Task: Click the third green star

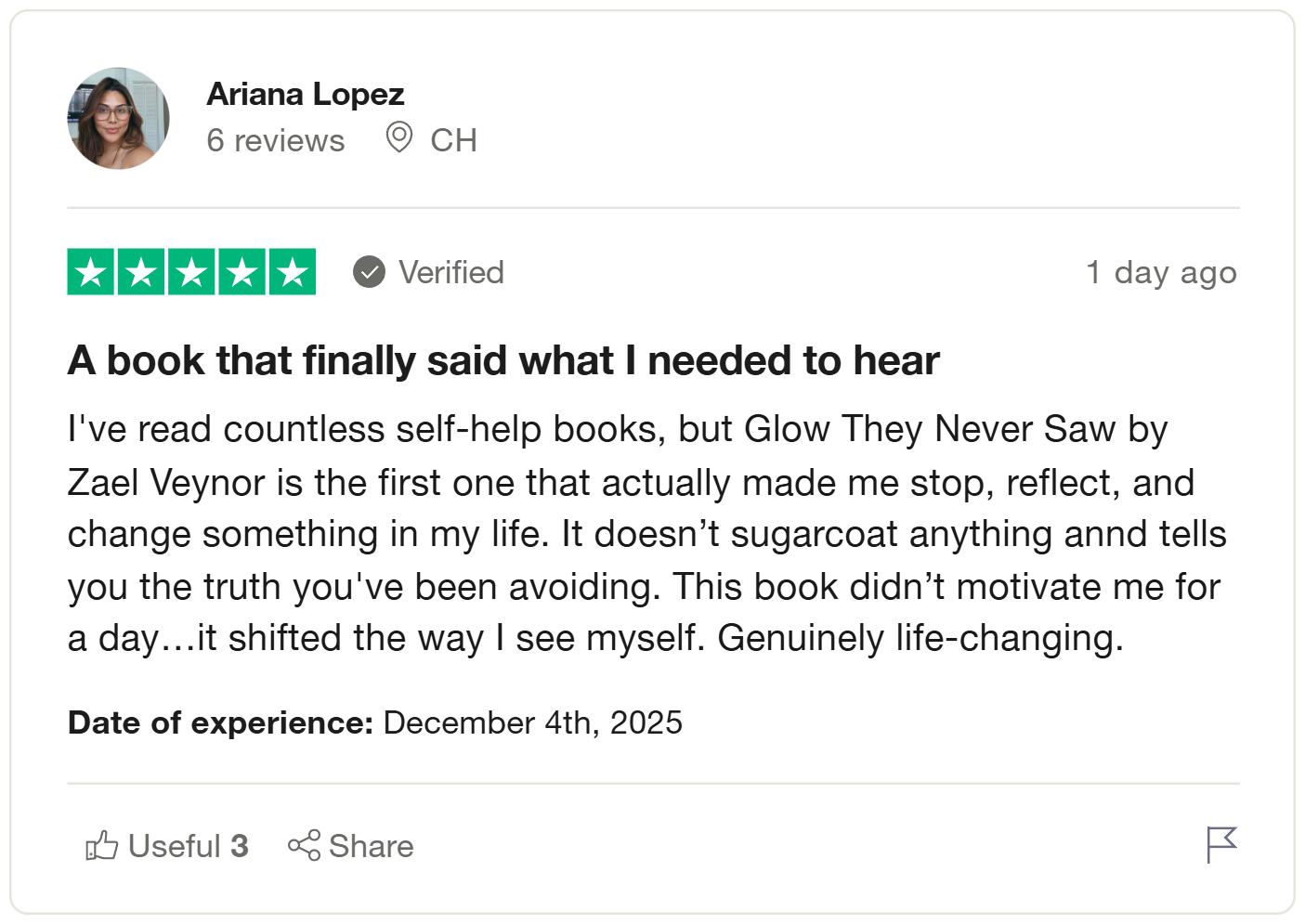Action: [191, 272]
